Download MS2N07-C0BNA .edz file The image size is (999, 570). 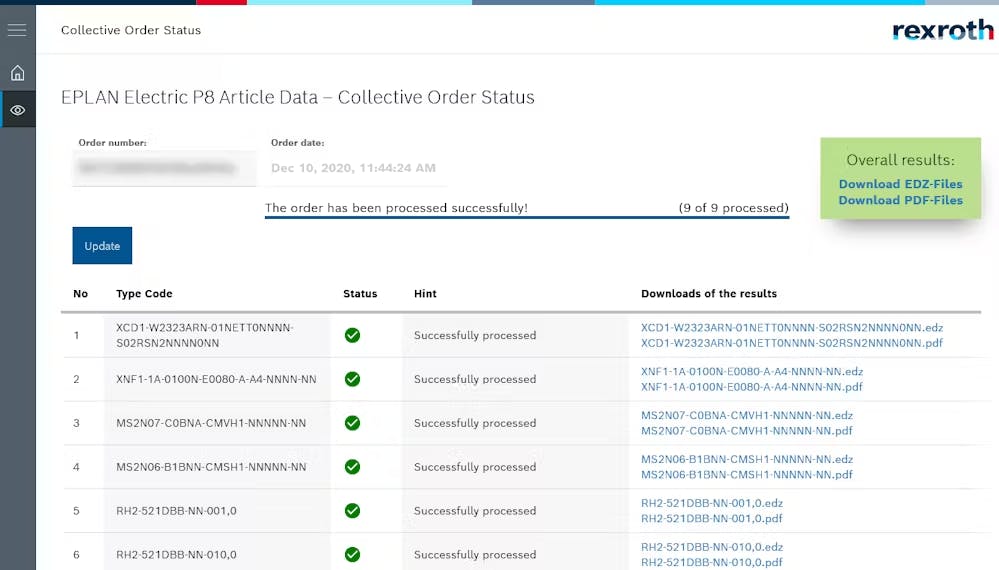(747, 415)
